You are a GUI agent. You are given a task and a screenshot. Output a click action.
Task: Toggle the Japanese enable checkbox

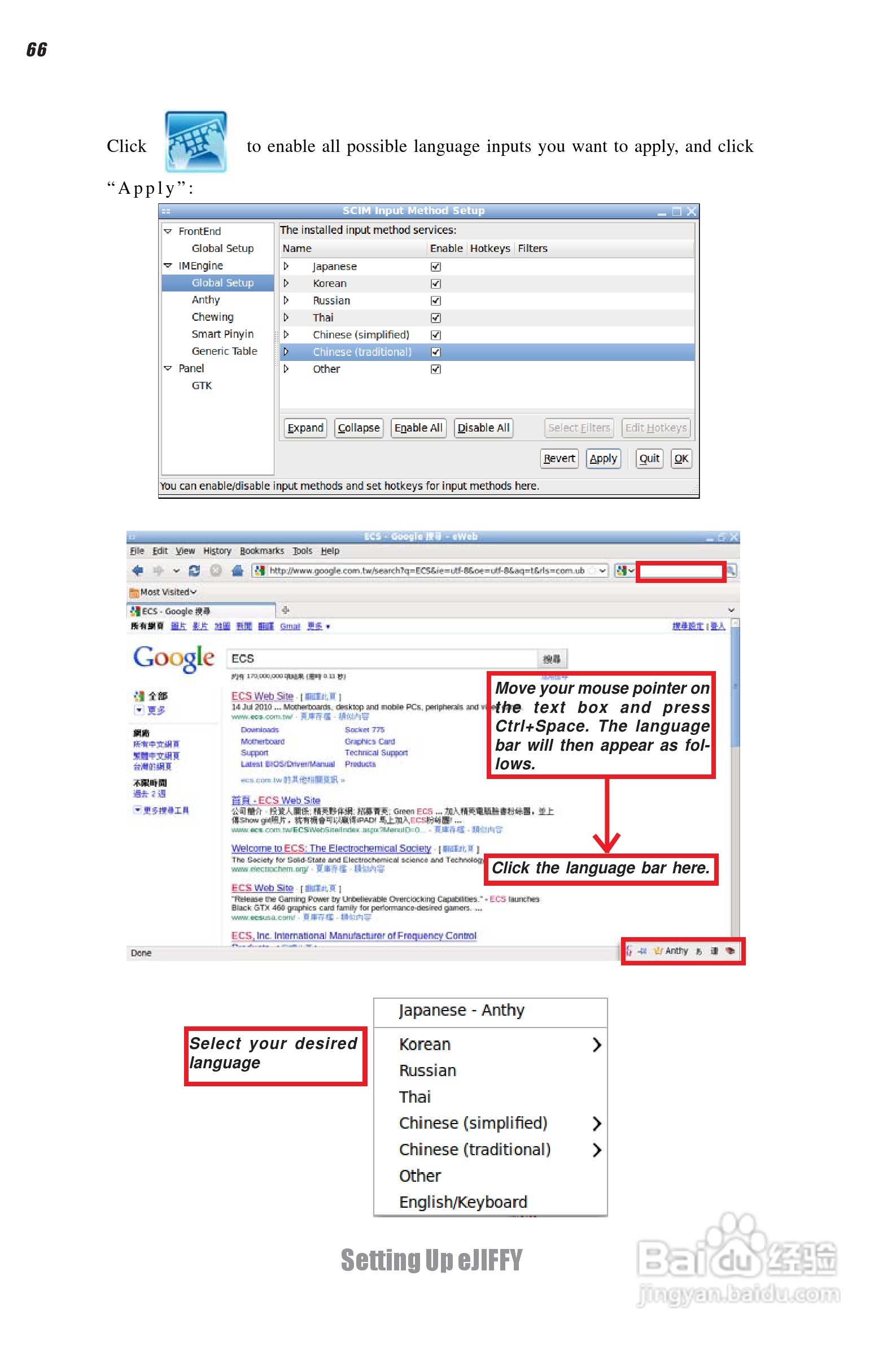tap(435, 267)
